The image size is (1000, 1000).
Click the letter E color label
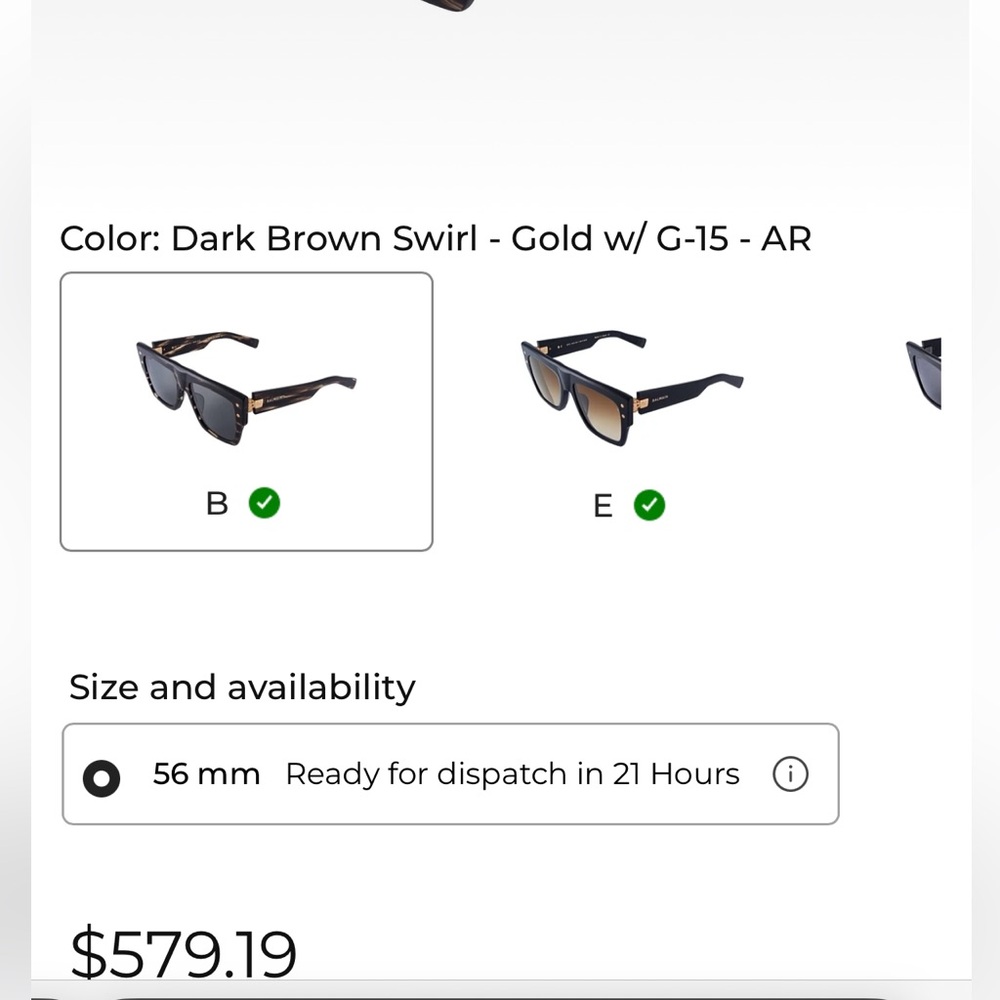(602, 507)
